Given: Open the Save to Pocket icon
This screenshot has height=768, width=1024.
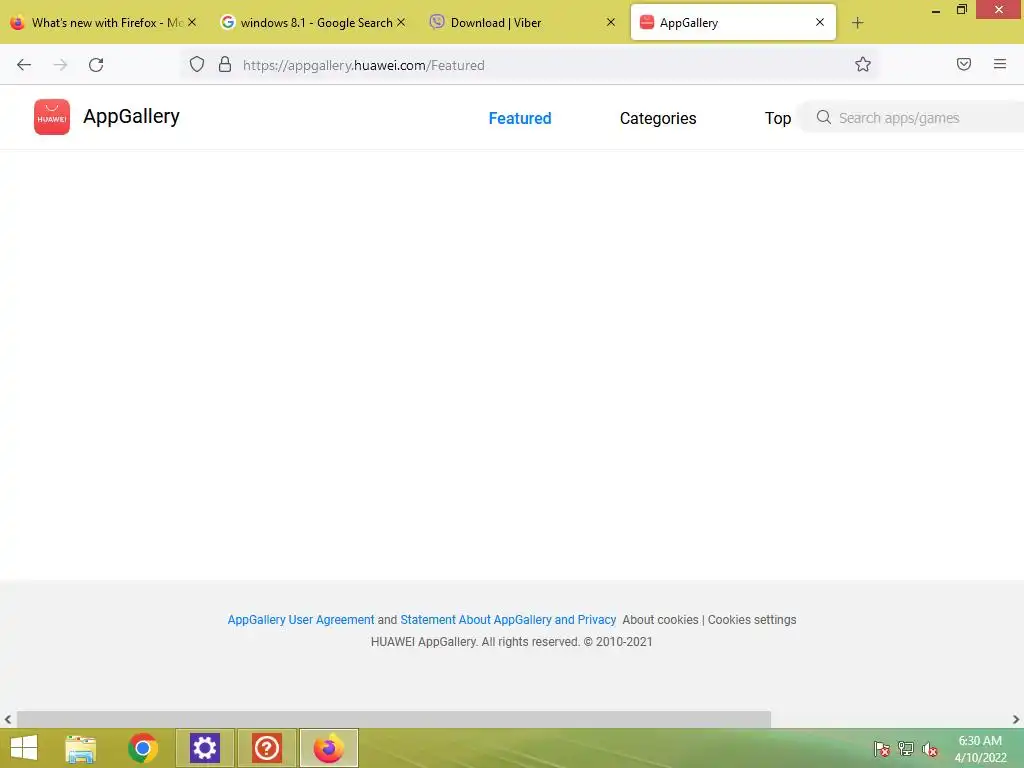Looking at the screenshot, I should coord(964,64).
